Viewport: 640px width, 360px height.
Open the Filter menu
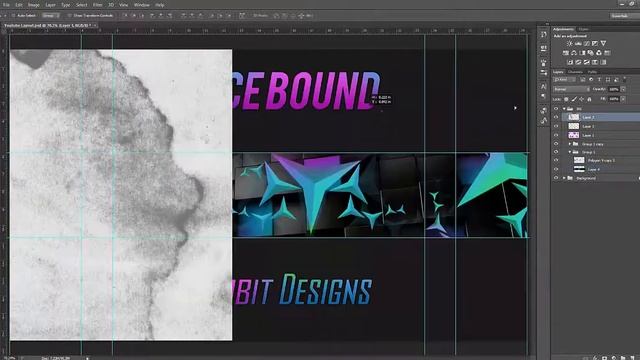pyautogui.click(x=98, y=5)
